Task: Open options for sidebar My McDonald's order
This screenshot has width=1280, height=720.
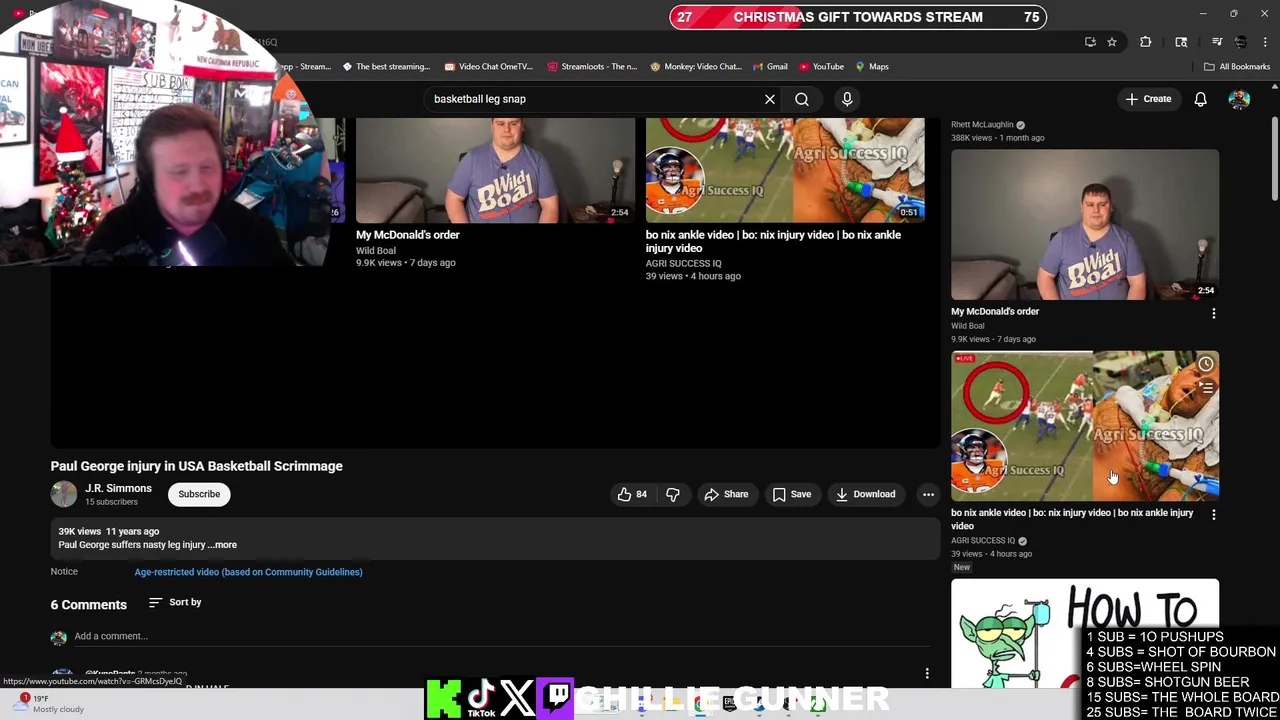Action: coord(1214,314)
